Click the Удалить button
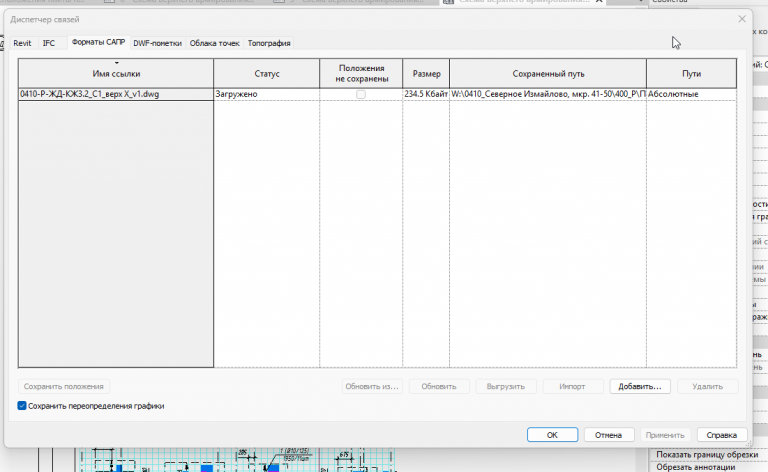This screenshot has height=472, width=768. 707,386
